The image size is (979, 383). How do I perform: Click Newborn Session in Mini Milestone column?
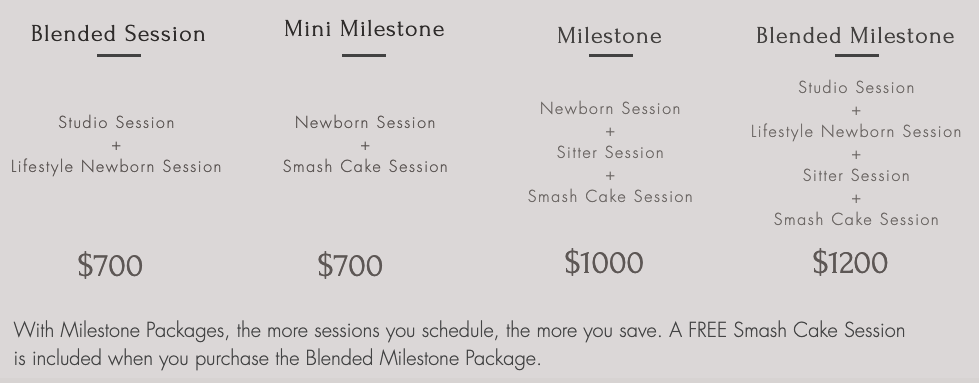(x=365, y=122)
